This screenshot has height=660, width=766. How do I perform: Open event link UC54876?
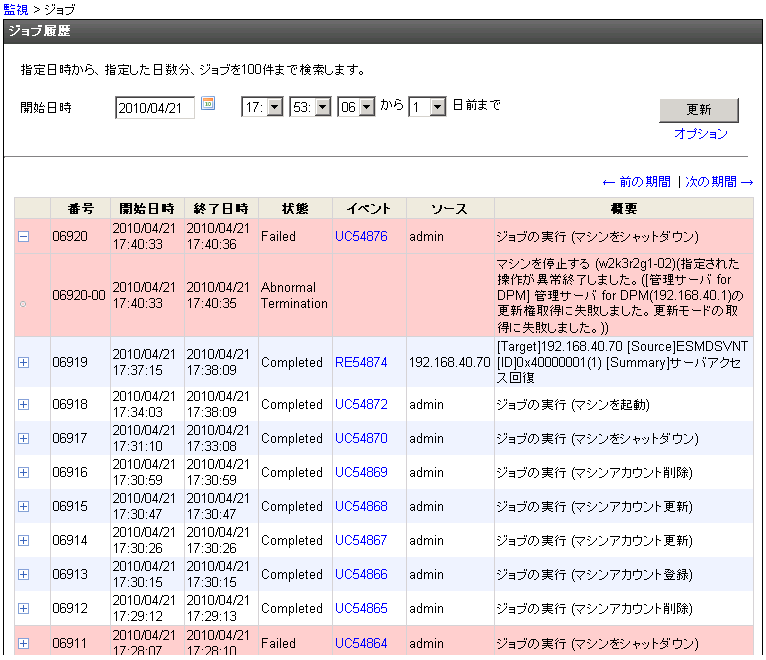point(361,236)
